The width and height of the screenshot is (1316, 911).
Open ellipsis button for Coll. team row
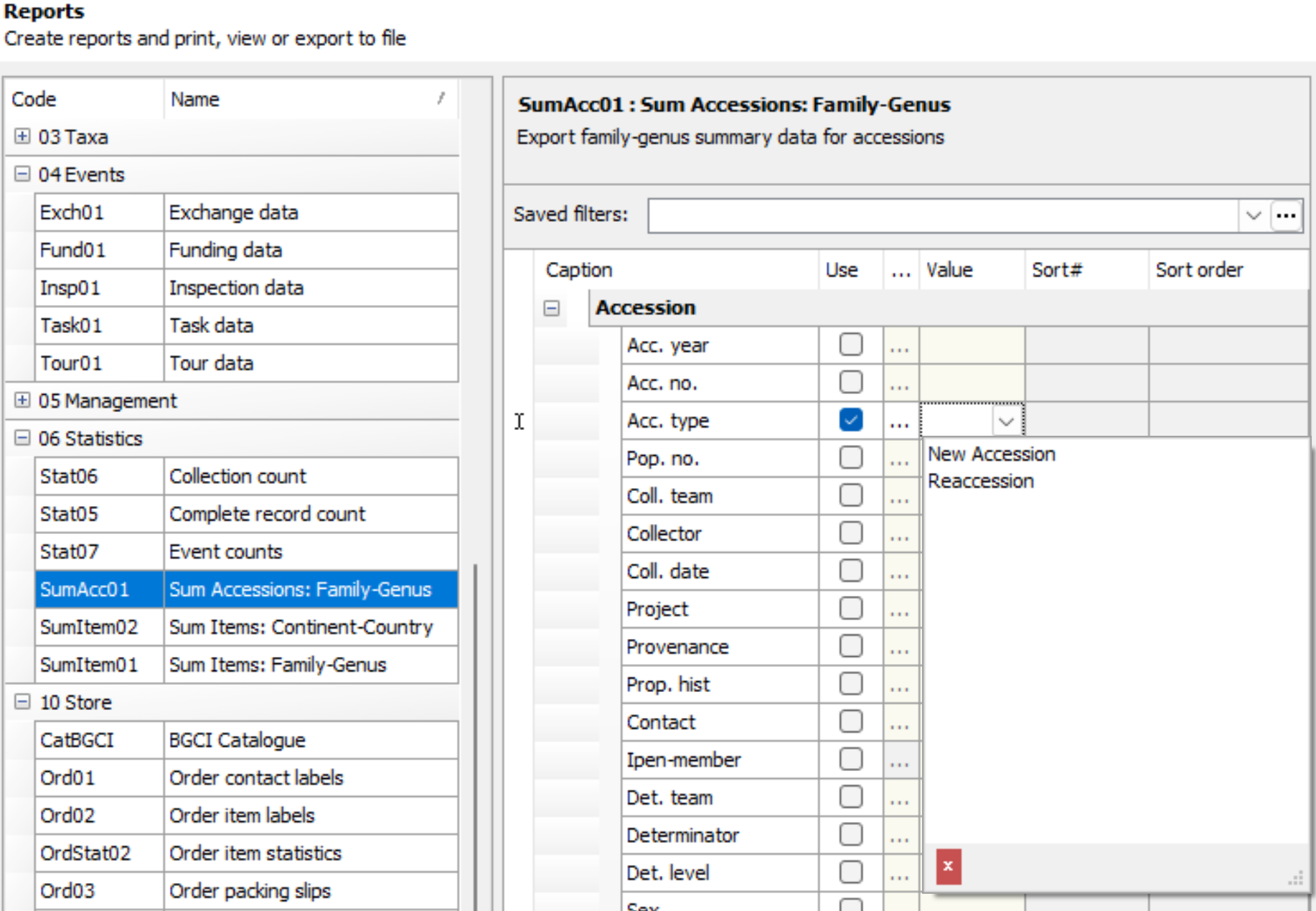tap(900, 497)
